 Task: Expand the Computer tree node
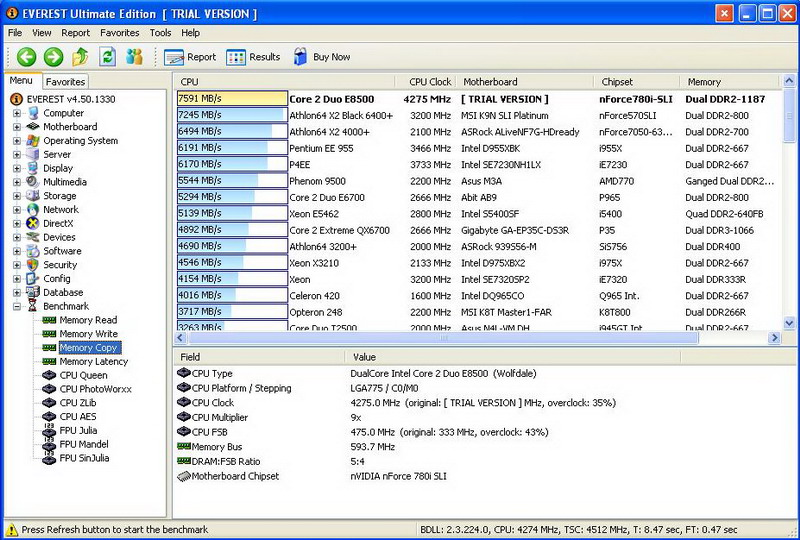[x=17, y=113]
